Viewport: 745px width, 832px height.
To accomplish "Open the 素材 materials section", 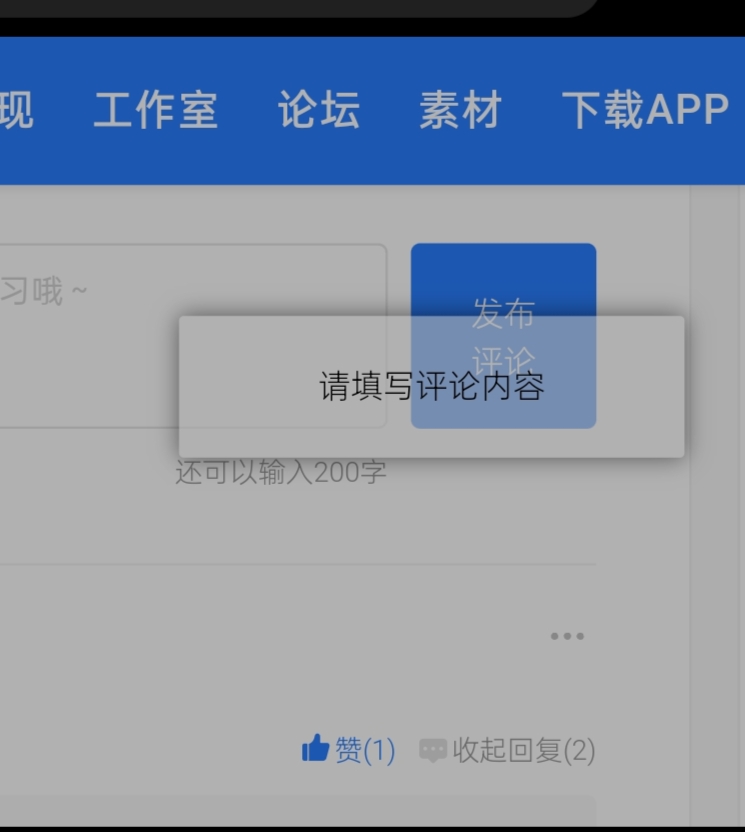I will coord(460,110).
